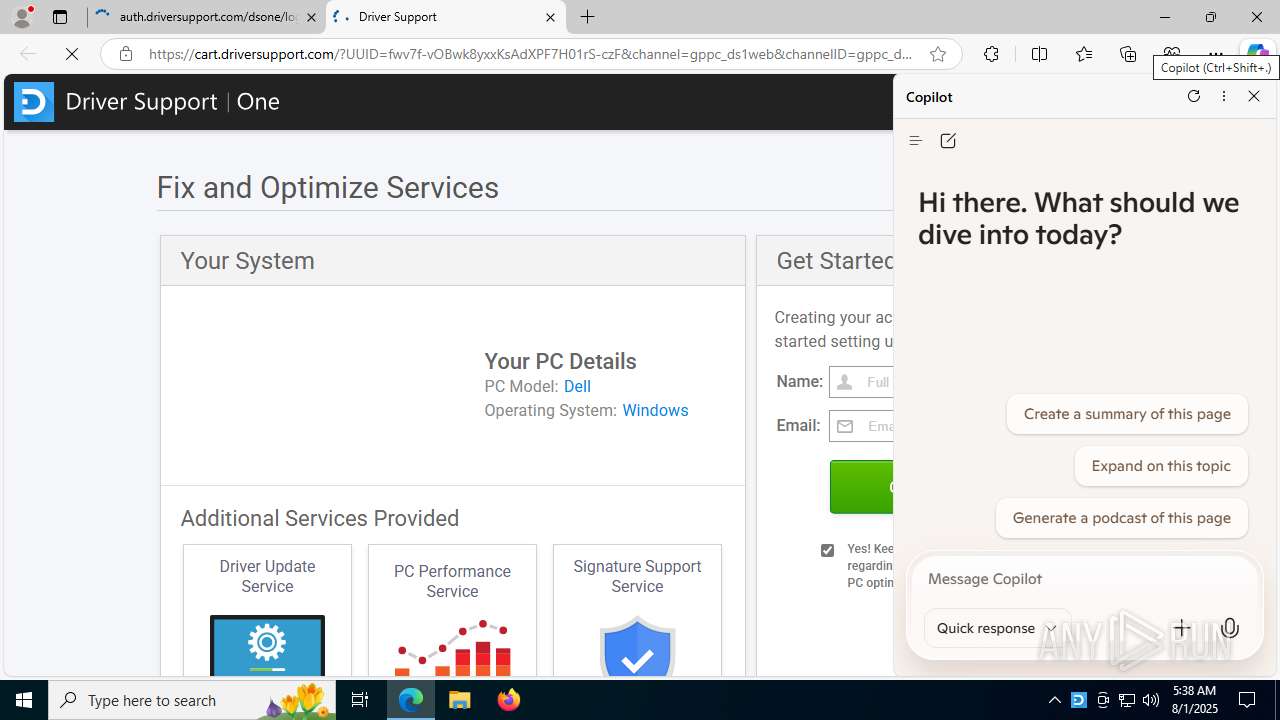The image size is (1280, 720).
Task: Click the Additional Services Provided heading
Action: click(320, 518)
